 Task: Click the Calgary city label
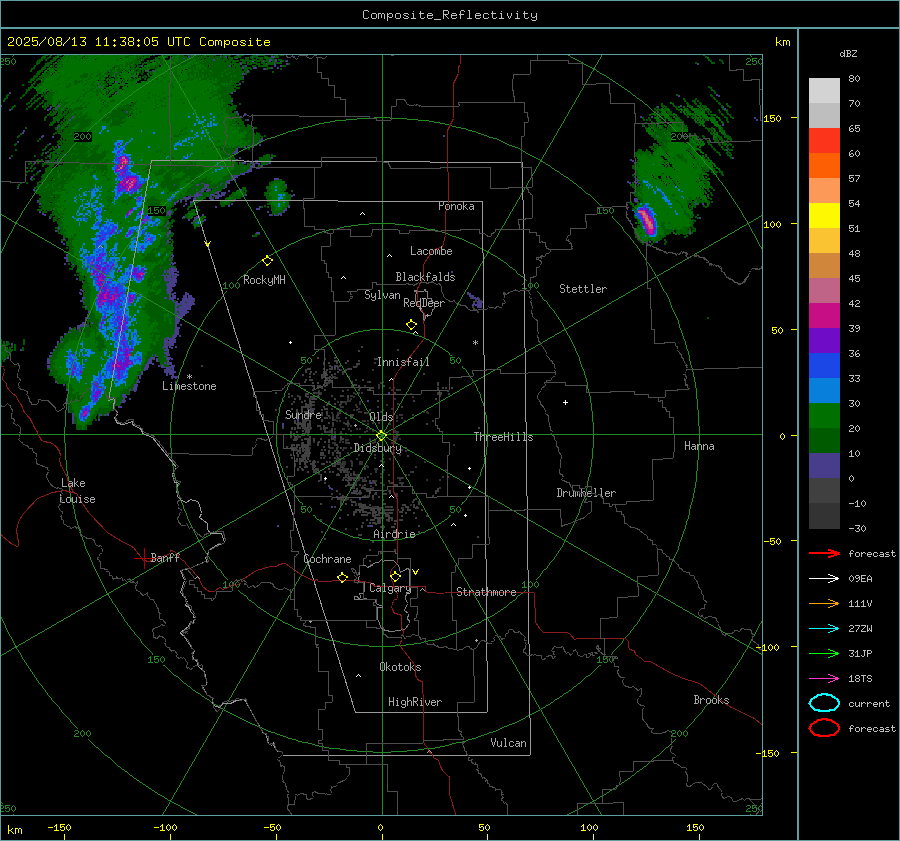coord(390,588)
